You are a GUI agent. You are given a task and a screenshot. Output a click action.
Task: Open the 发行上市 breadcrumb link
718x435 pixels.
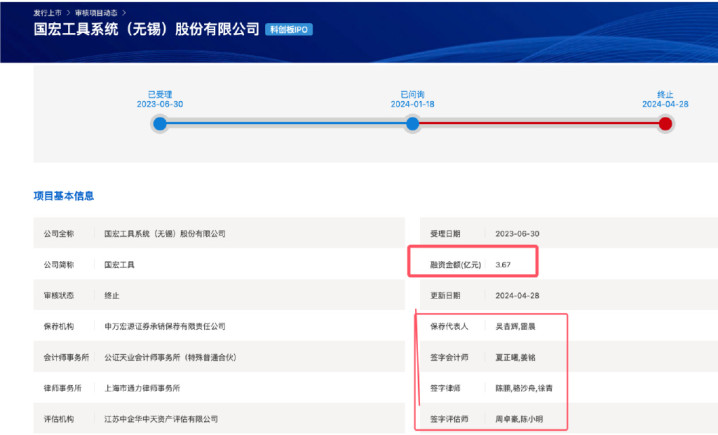pos(47,13)
